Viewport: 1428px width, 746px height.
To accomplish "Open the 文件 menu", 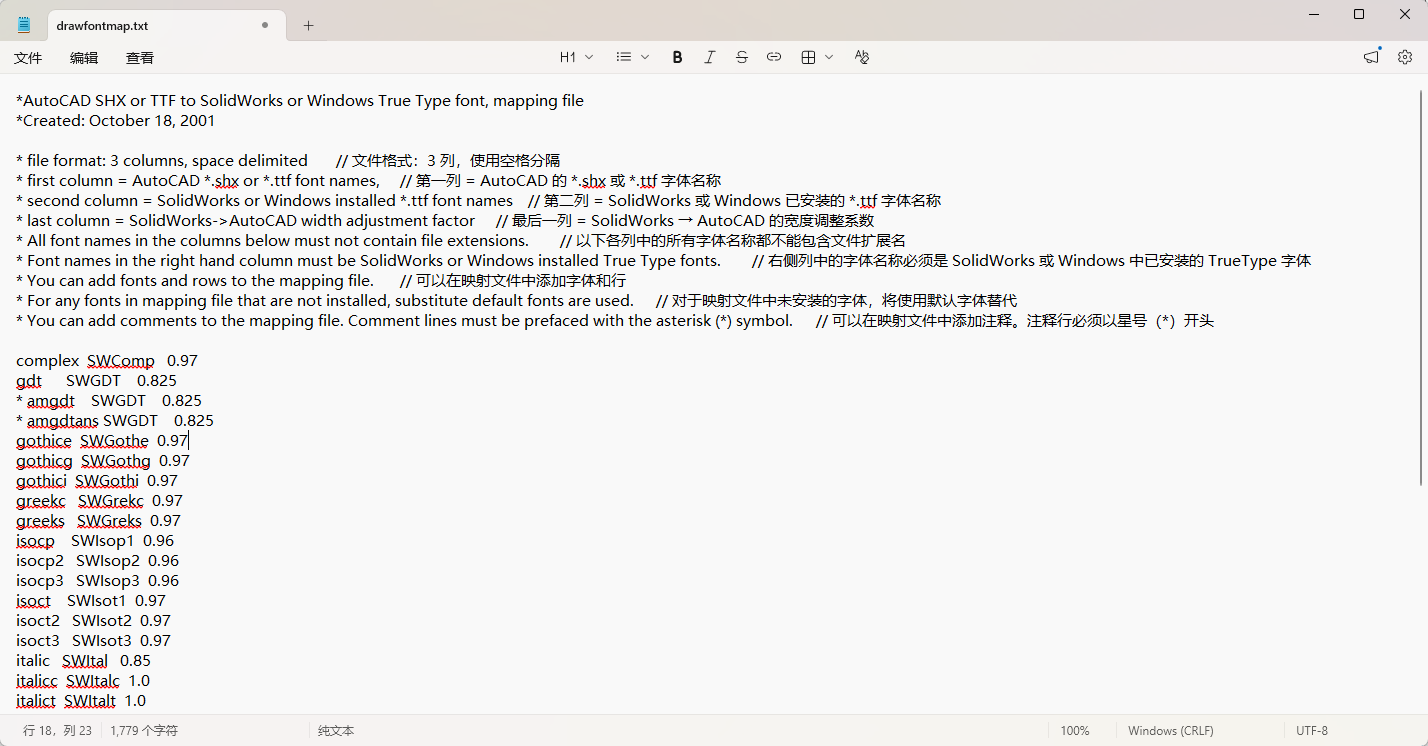I will 28,58.
